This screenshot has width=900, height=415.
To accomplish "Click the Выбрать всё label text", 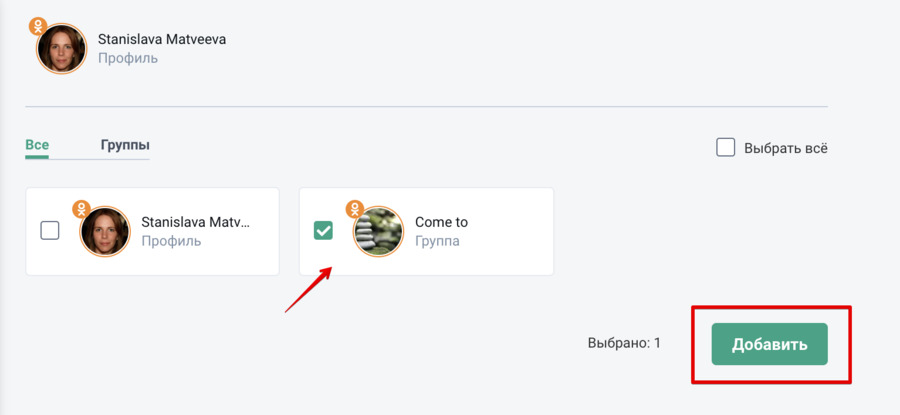I will tap(786, 149).
